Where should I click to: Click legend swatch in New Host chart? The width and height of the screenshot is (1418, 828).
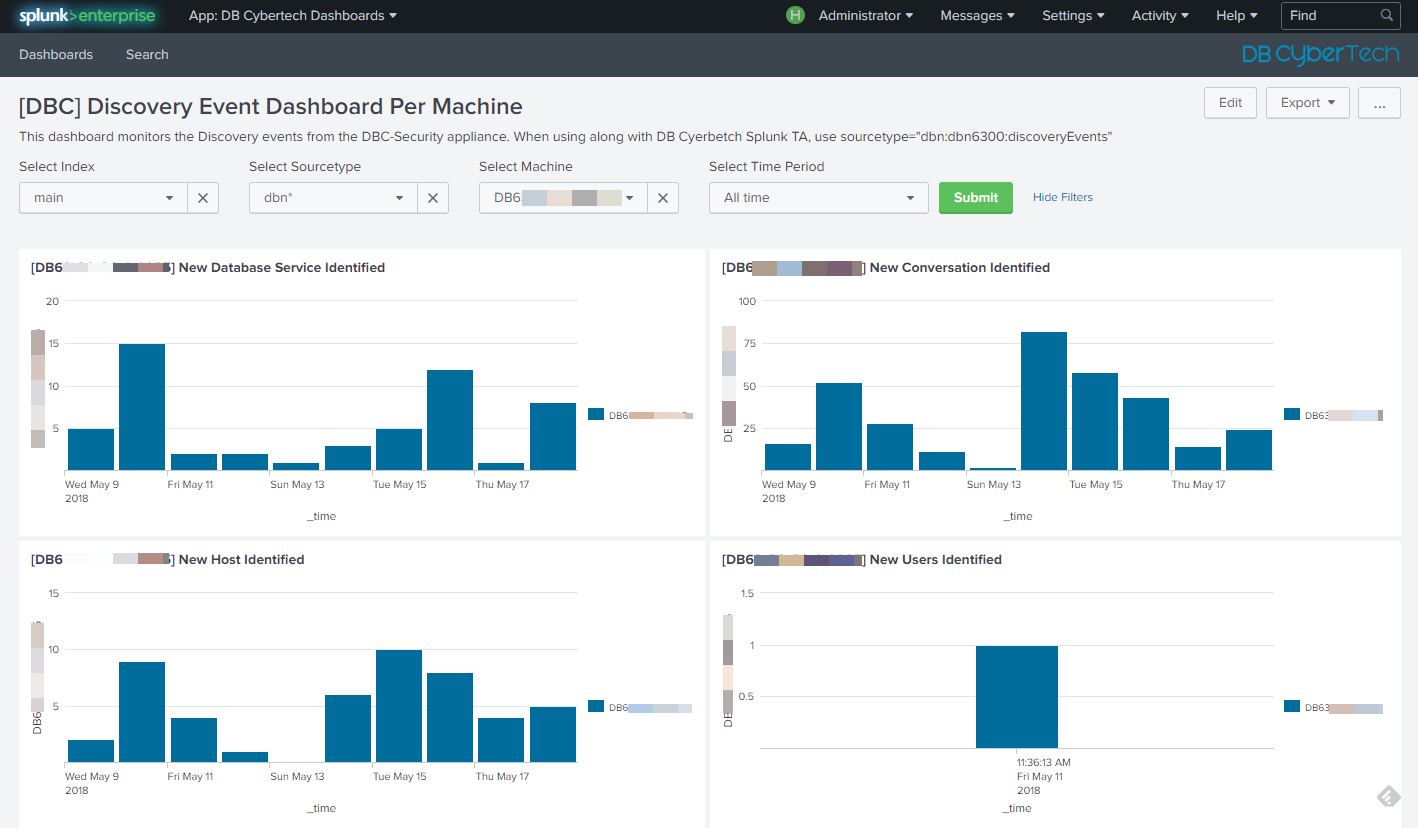coord(596,706)
